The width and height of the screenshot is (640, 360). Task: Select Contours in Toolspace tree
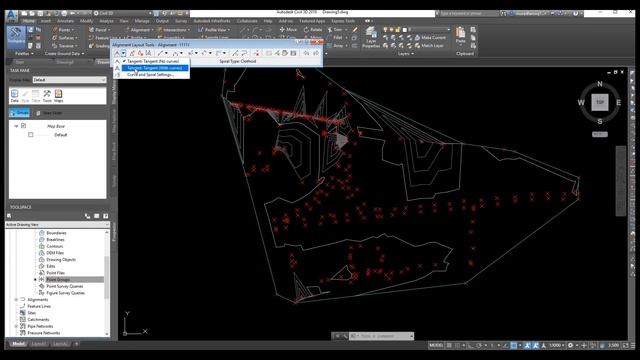pos(55,246)
